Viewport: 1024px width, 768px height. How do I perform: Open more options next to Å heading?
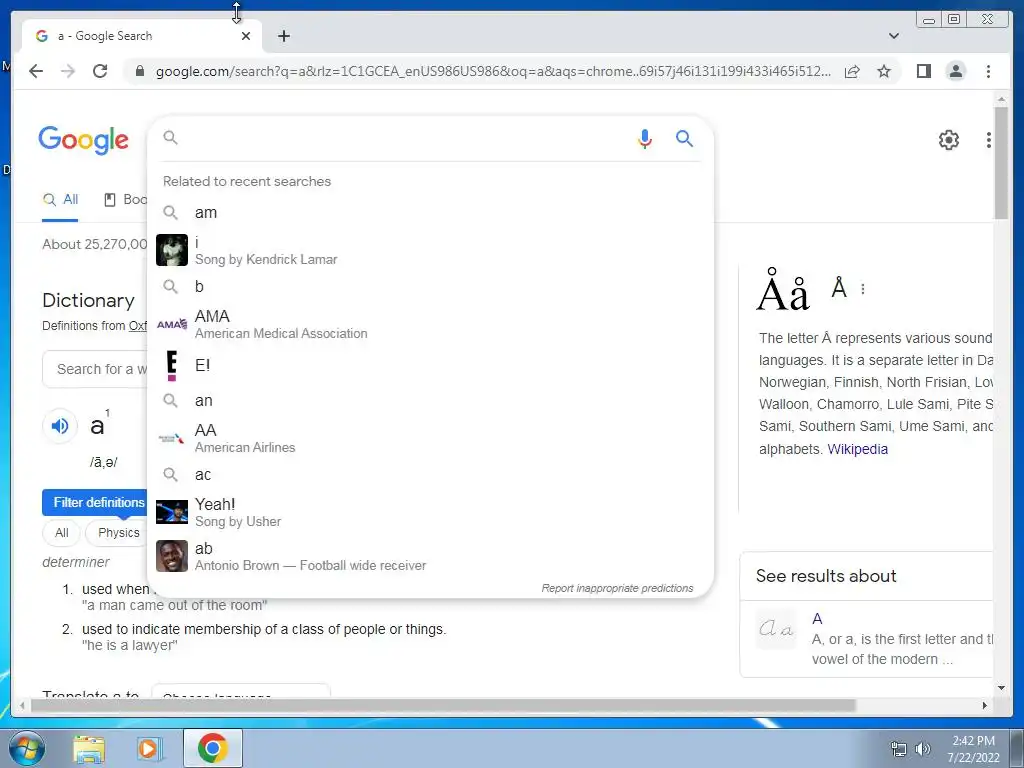pyautogui.click(x=863, y=289)
